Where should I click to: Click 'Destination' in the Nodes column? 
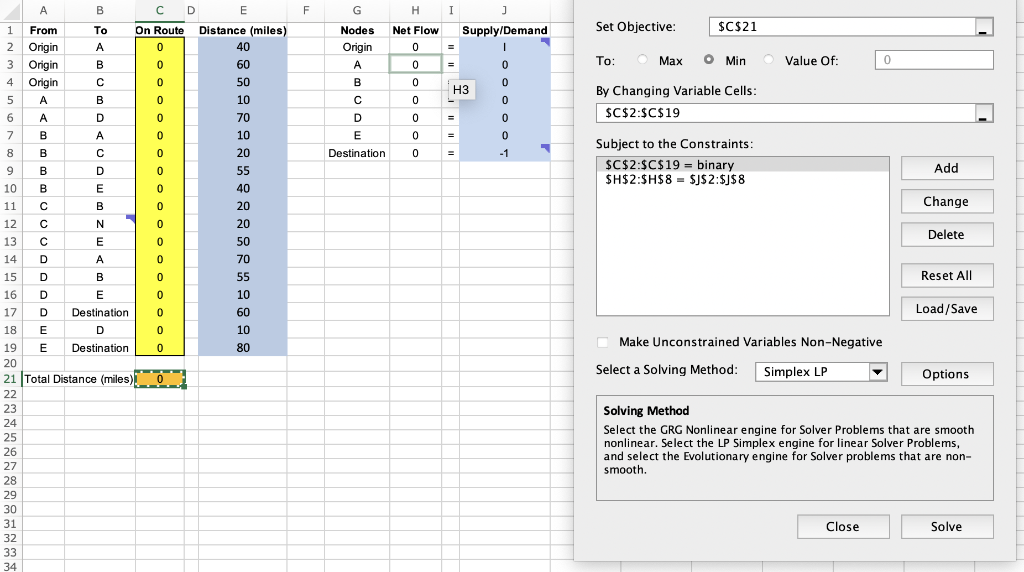pos(357,153)
